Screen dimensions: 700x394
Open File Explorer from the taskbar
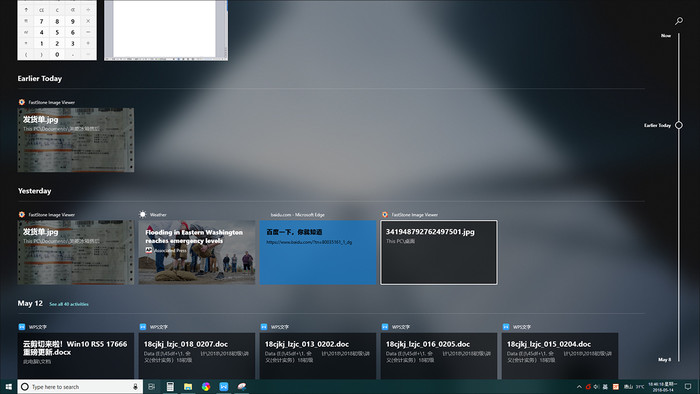tap(188, 386)
